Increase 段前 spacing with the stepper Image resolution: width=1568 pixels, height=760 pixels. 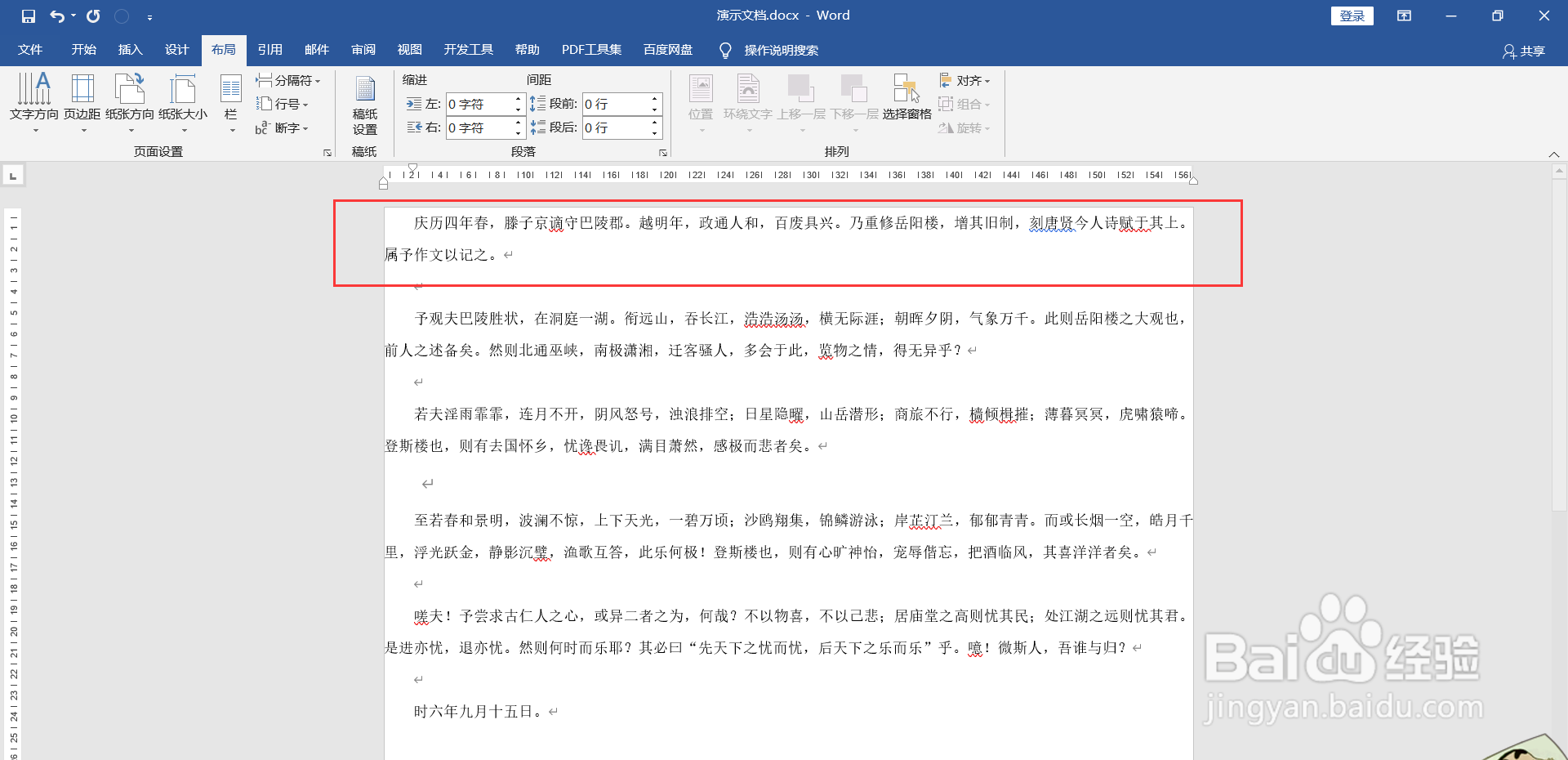point(653,98)
